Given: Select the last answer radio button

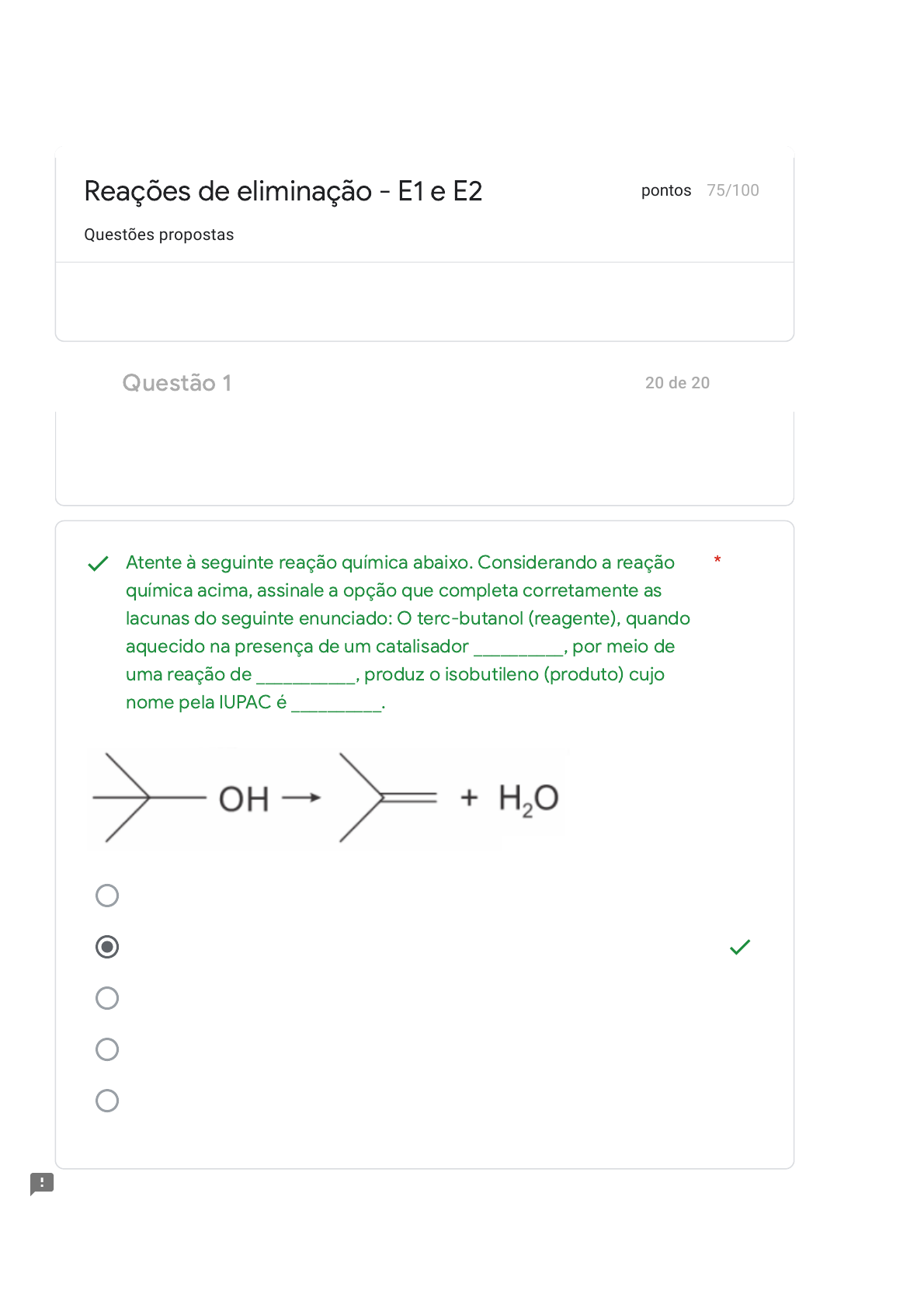Looking at the screenshot, I should (107, 1101).
